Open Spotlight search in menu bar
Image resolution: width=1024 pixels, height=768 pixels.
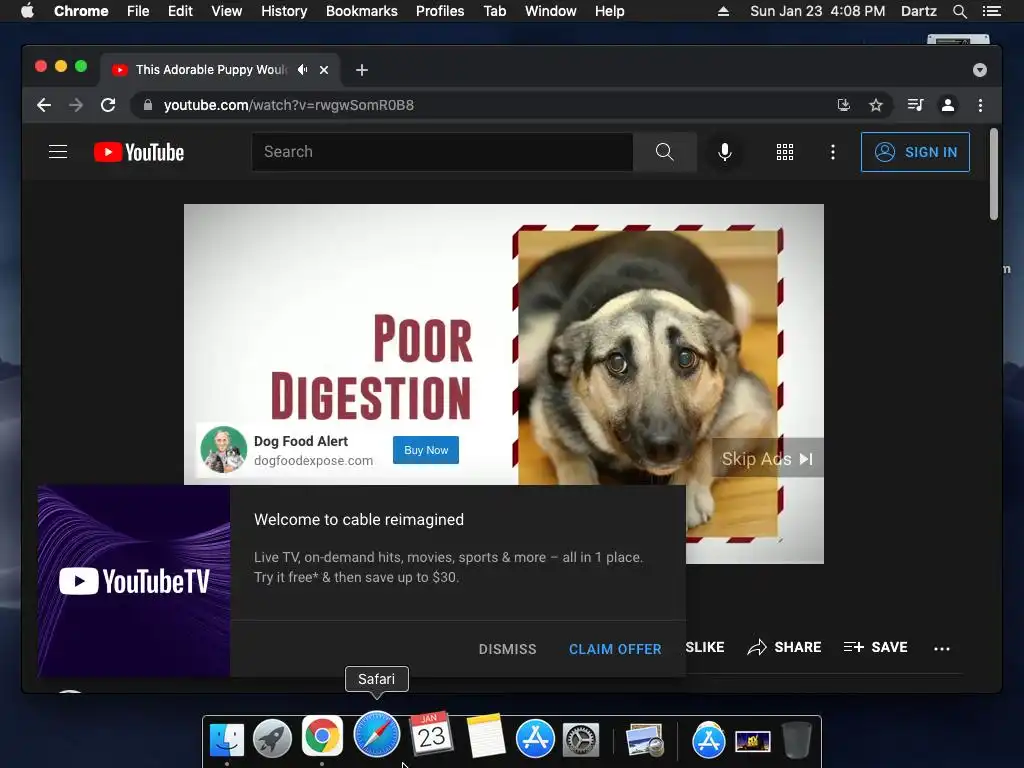point(959,11)
